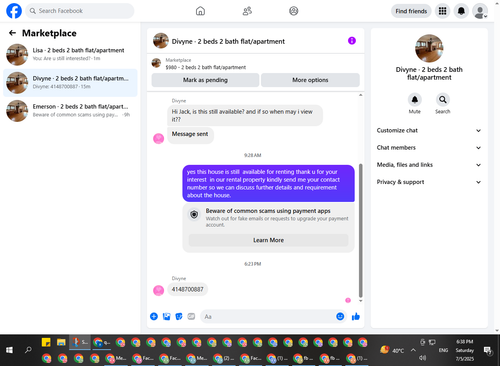Open the Groups icon in top bar
This screenshot has width=500, height=366.
tap(294, 11)
